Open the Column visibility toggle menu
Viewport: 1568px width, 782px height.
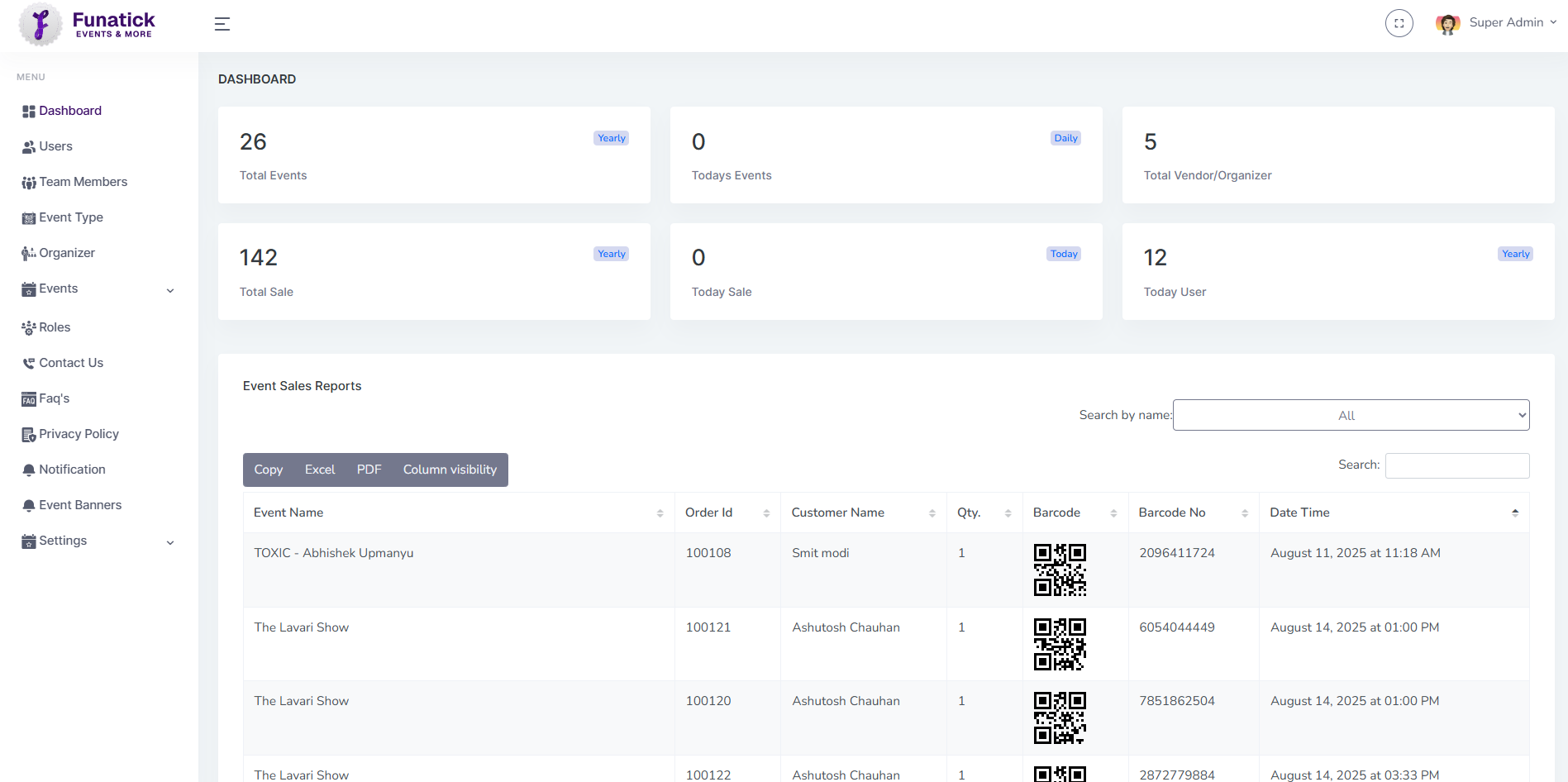[x=450, y=470]
